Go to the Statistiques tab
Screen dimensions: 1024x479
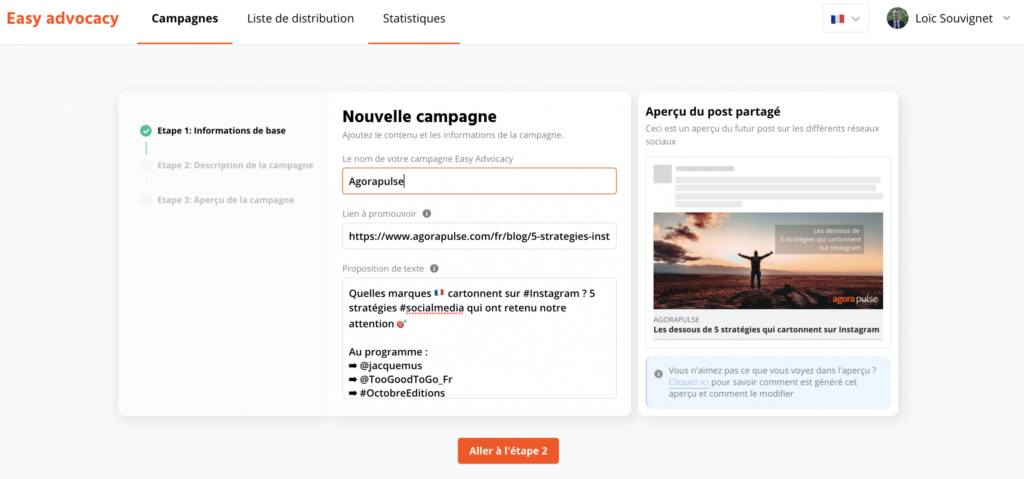(414, 18)
